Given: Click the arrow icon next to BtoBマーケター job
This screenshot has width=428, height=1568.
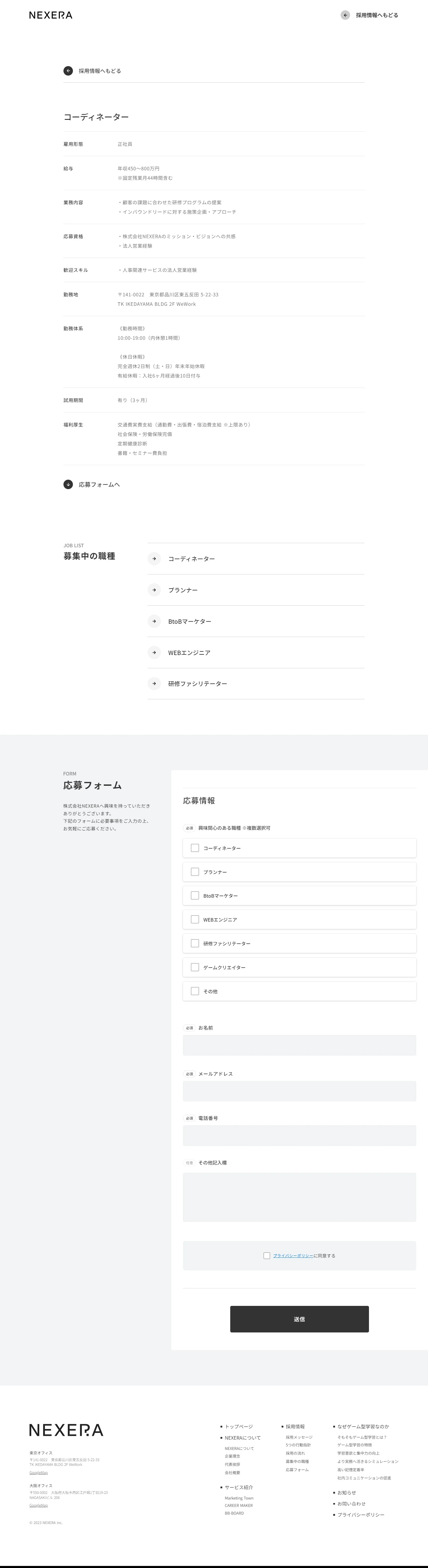Looking at the screenshot, I should coord(154,621).
